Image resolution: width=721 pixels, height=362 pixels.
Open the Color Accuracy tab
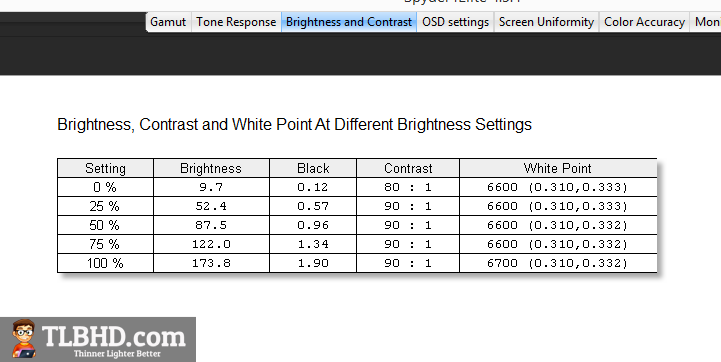[644, 22]
